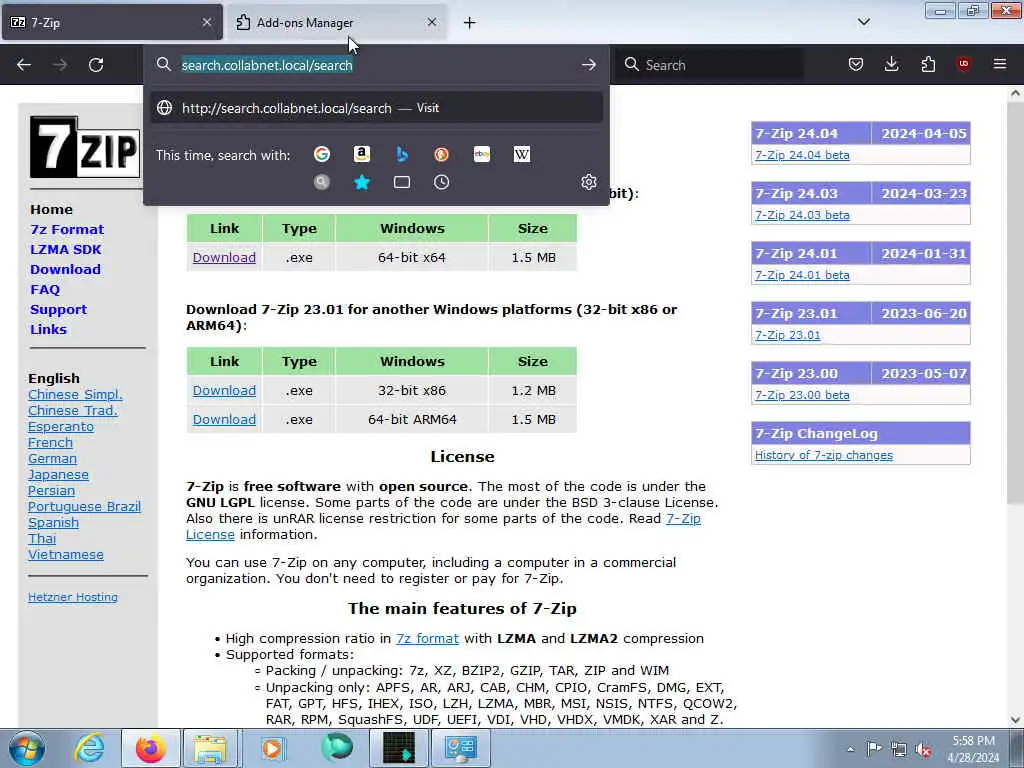Image resolution: width=1024 pixels, height=768 pixels.
Task: Select the gray magnifier search engine icon
Action: coord(321,182)
